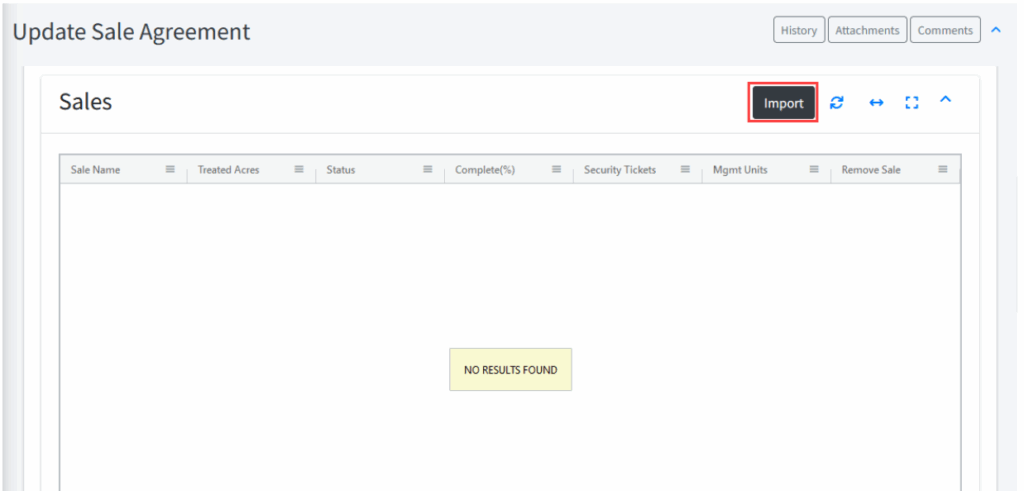Expand Sales panel to fullscreen

coord(911,103)
